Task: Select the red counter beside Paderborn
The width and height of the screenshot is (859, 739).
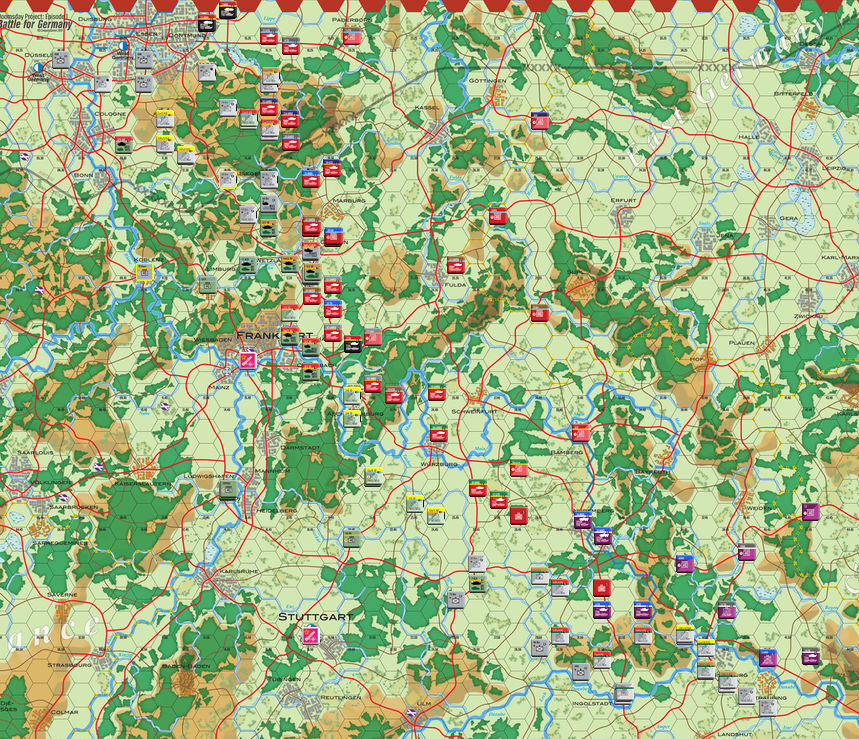Action: click(x=352, y=37)
